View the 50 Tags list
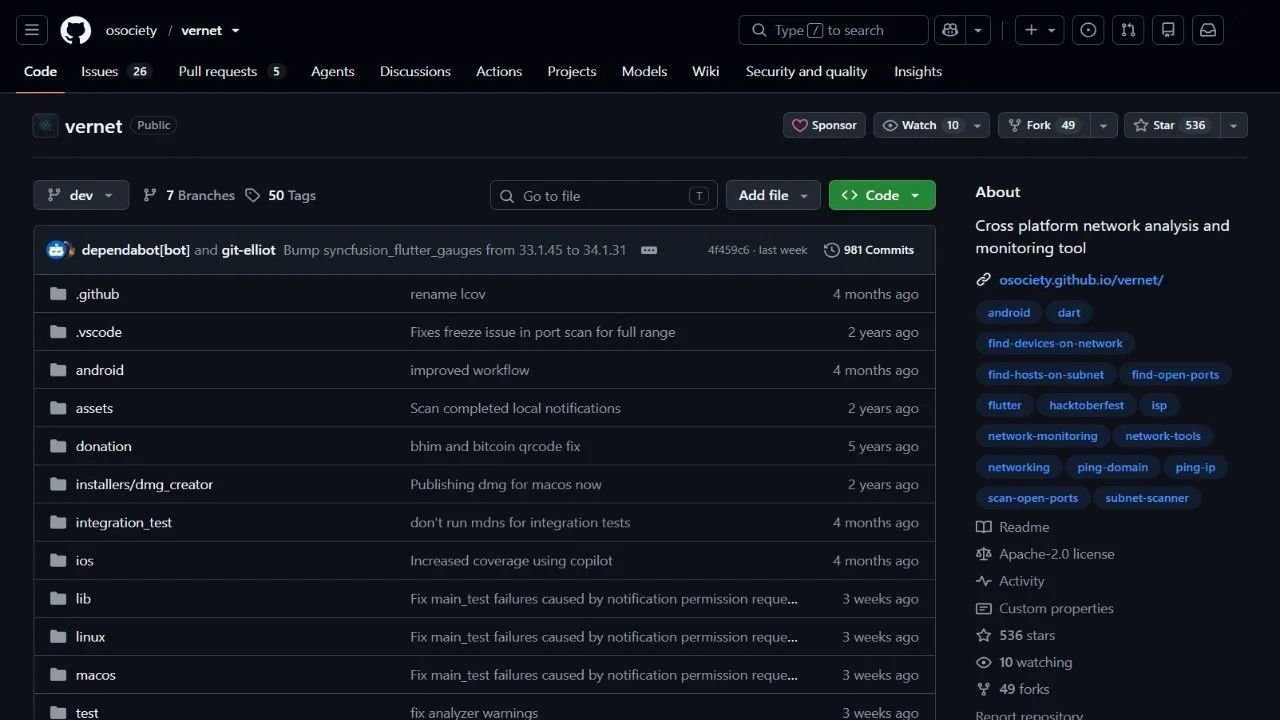This screenshot has height=720, width=1280. [281, 195]
